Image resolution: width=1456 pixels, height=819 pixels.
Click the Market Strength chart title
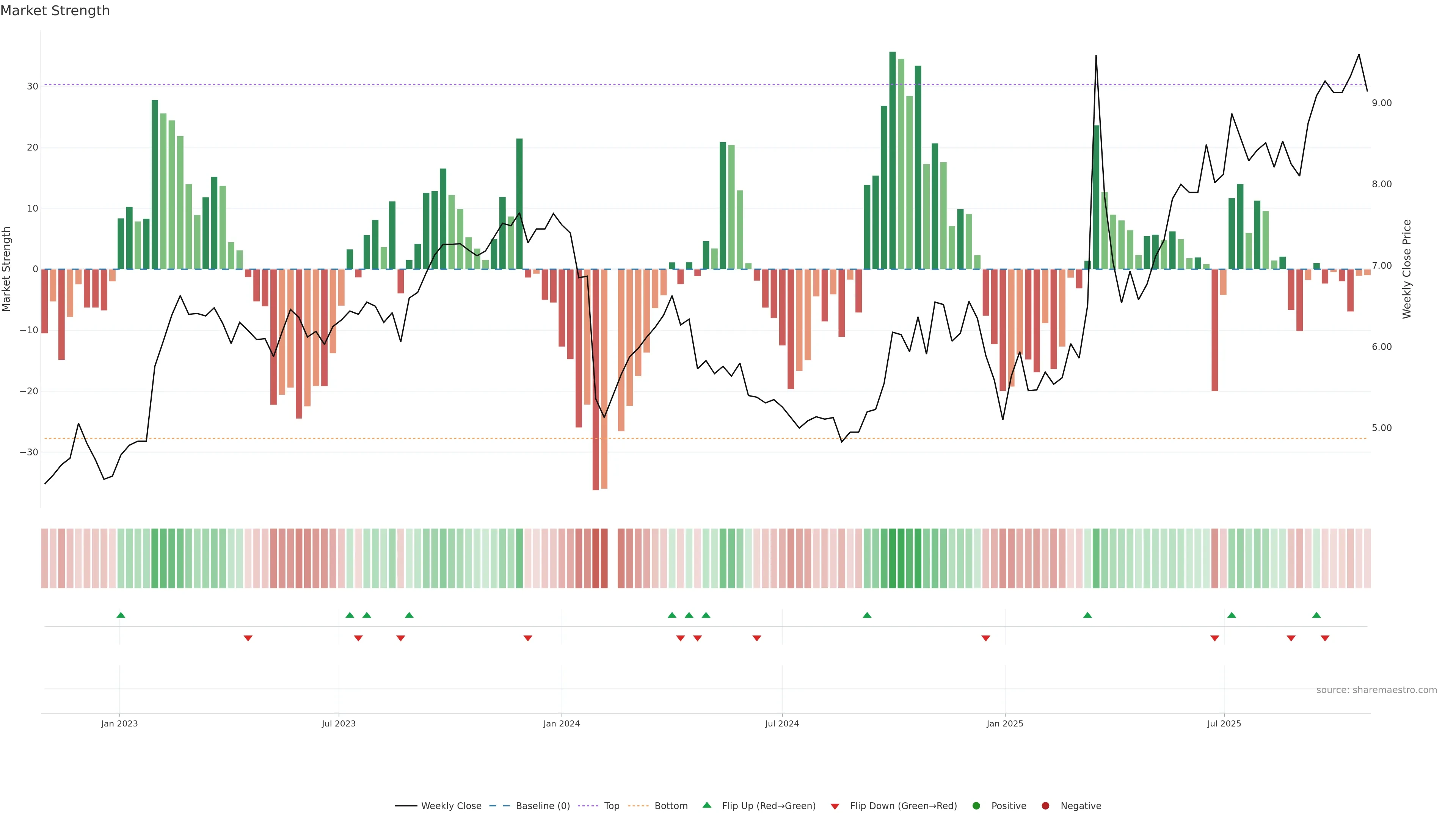[x=55, y=11]
